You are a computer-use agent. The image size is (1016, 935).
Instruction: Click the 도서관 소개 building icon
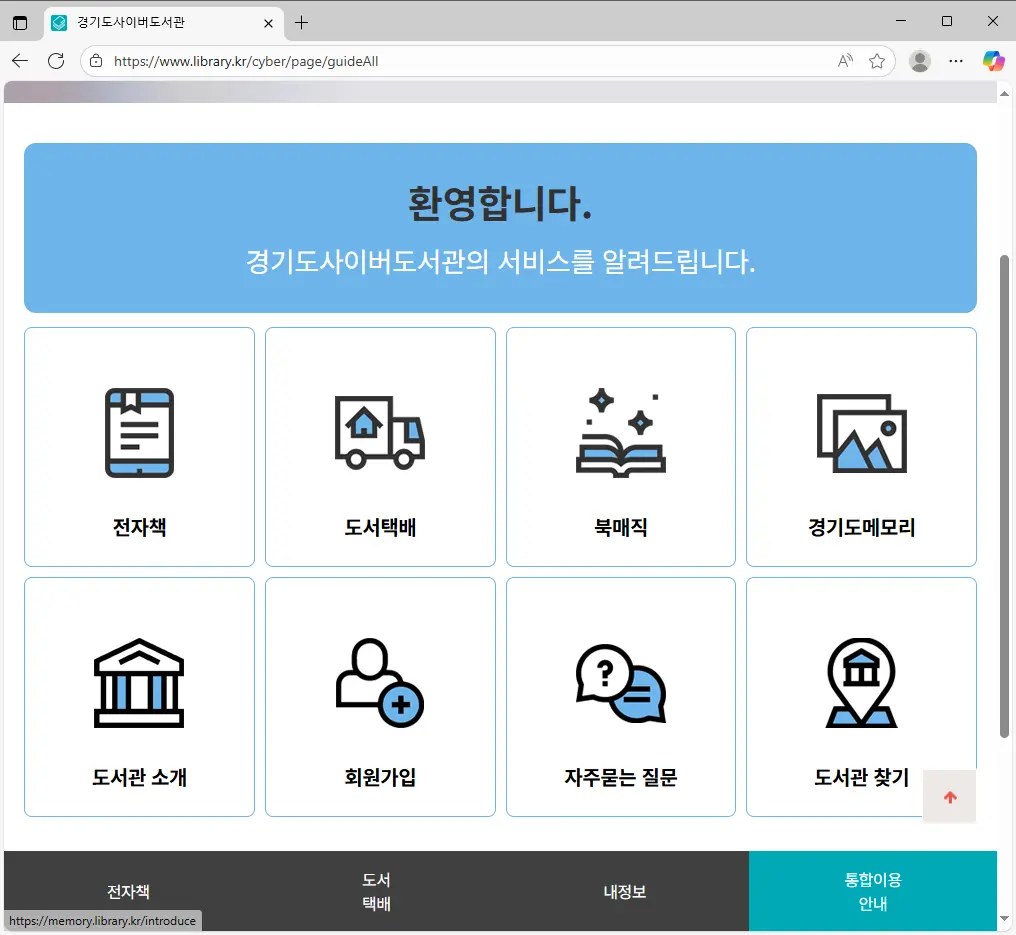click(x=139, y=683)
